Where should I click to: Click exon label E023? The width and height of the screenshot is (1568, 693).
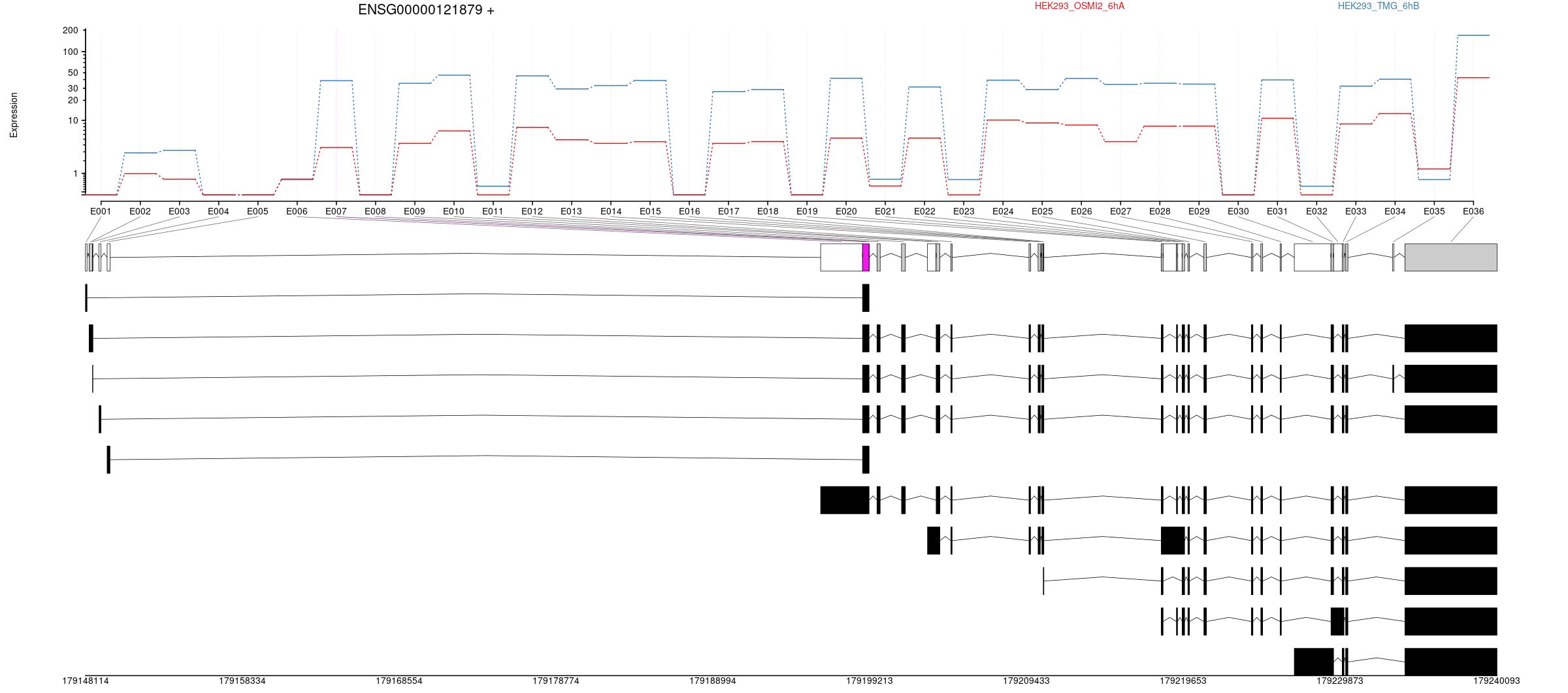pyautogui.click(x=964, y=211)
